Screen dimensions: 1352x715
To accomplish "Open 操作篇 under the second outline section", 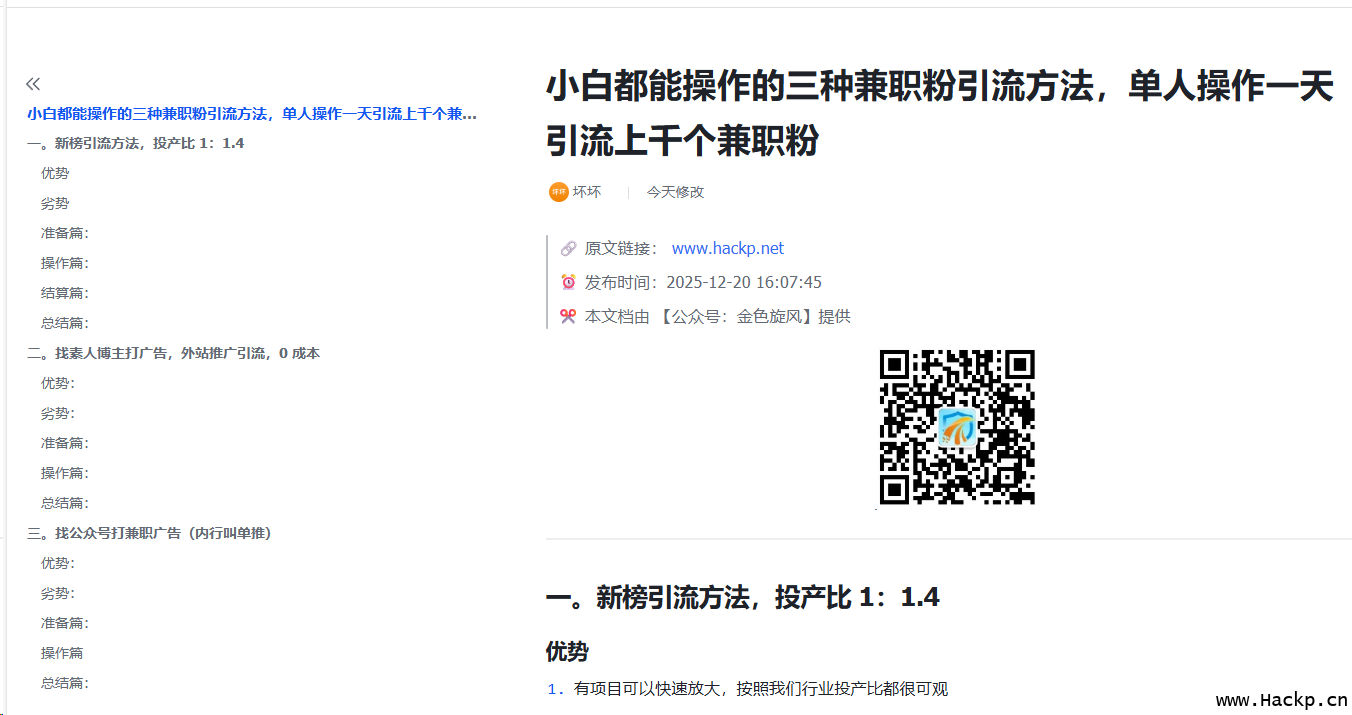I will pyautogui.click(x=64, y=473).
